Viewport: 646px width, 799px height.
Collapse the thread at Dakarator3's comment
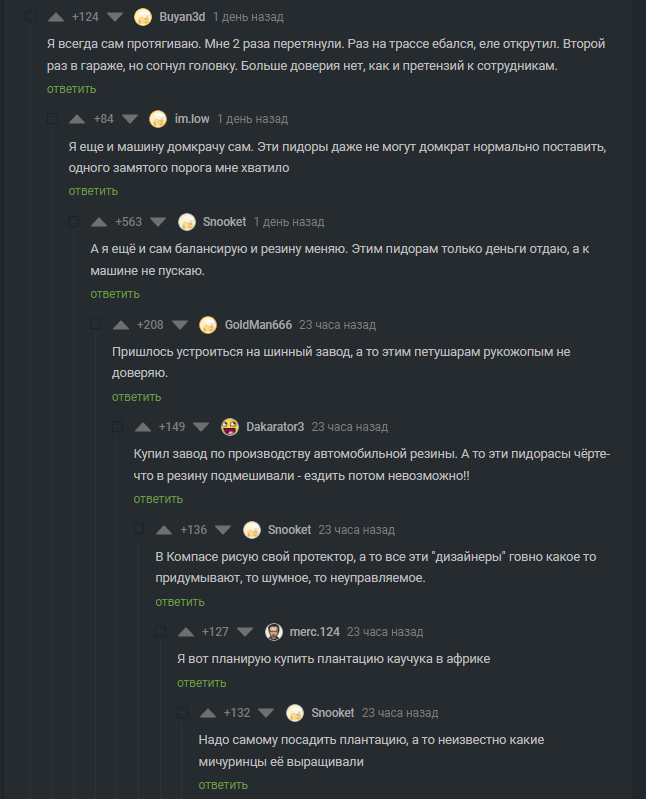[118, 427]
